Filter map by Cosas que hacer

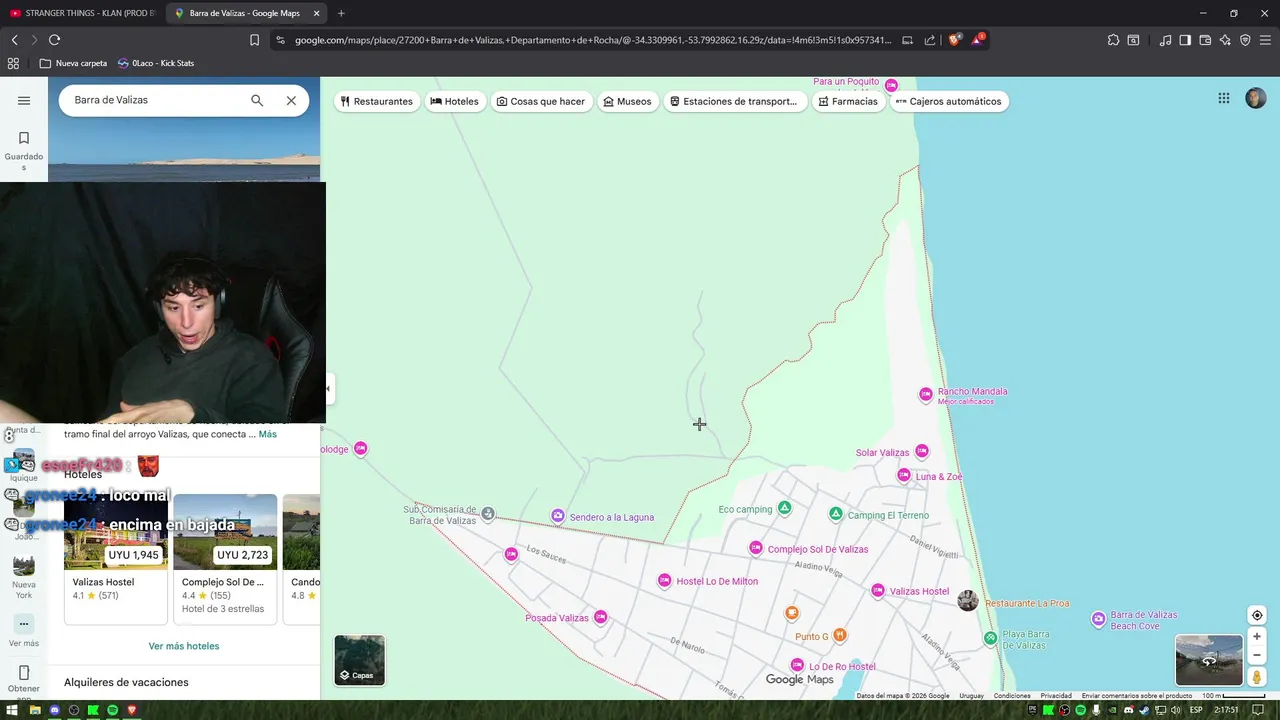tap(541, 101)
